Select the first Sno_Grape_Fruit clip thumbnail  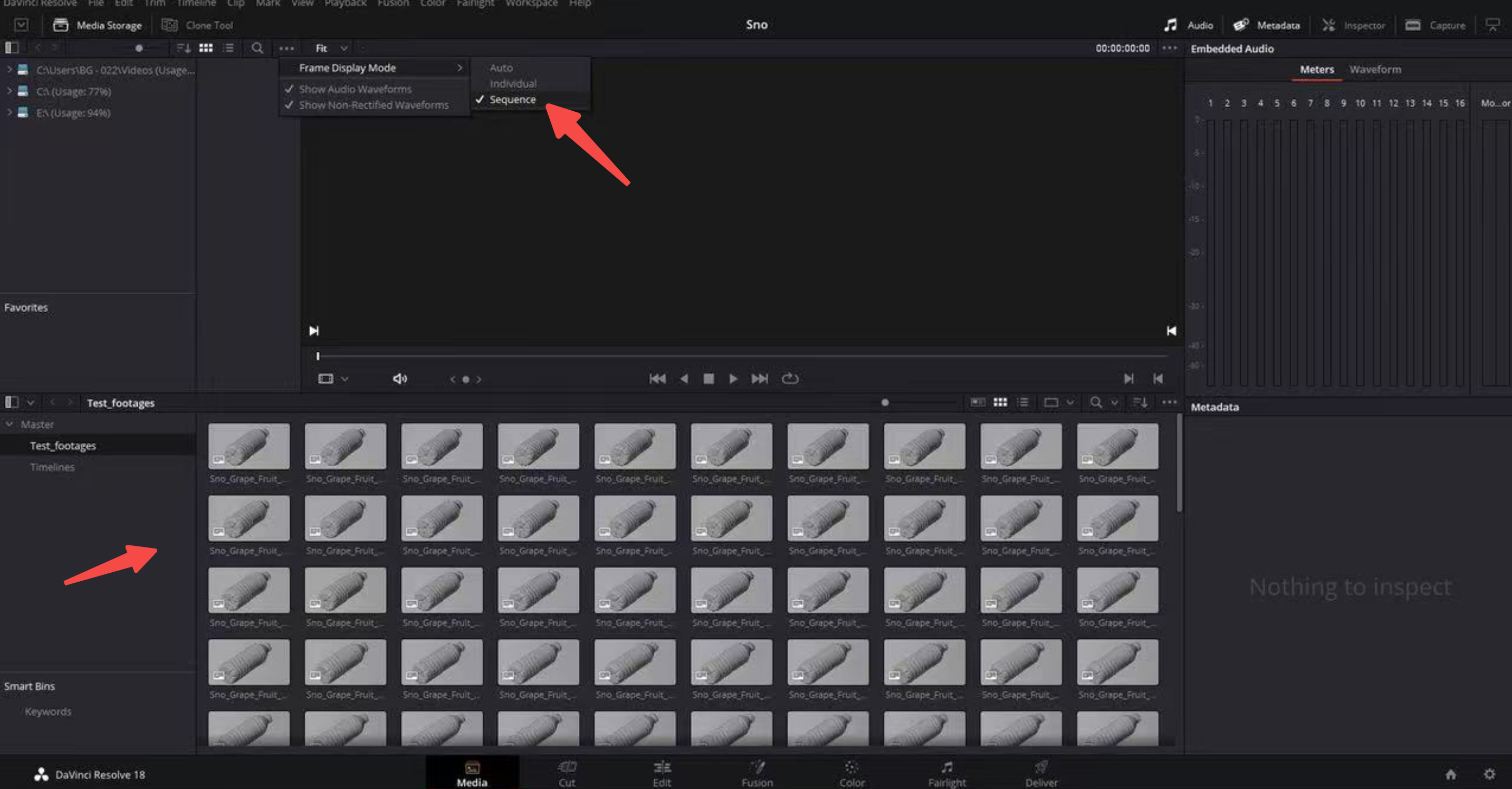point(249,446)
